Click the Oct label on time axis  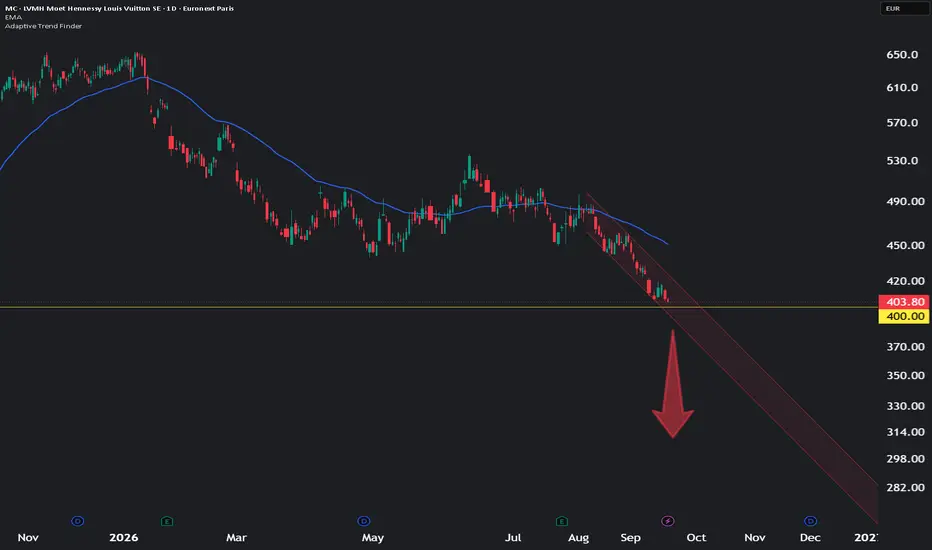[696, 538]
